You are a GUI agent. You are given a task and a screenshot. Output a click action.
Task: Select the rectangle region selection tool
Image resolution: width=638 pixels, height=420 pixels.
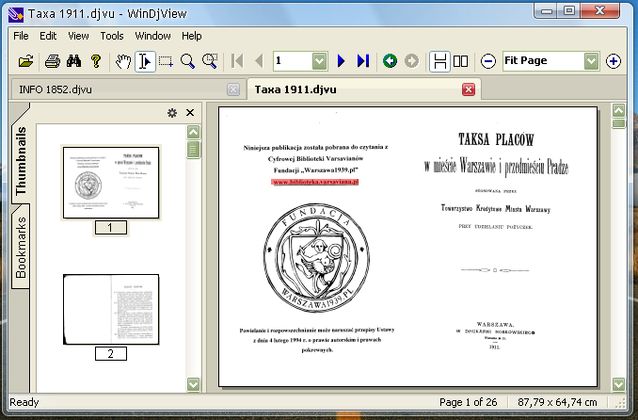[166, 61]
